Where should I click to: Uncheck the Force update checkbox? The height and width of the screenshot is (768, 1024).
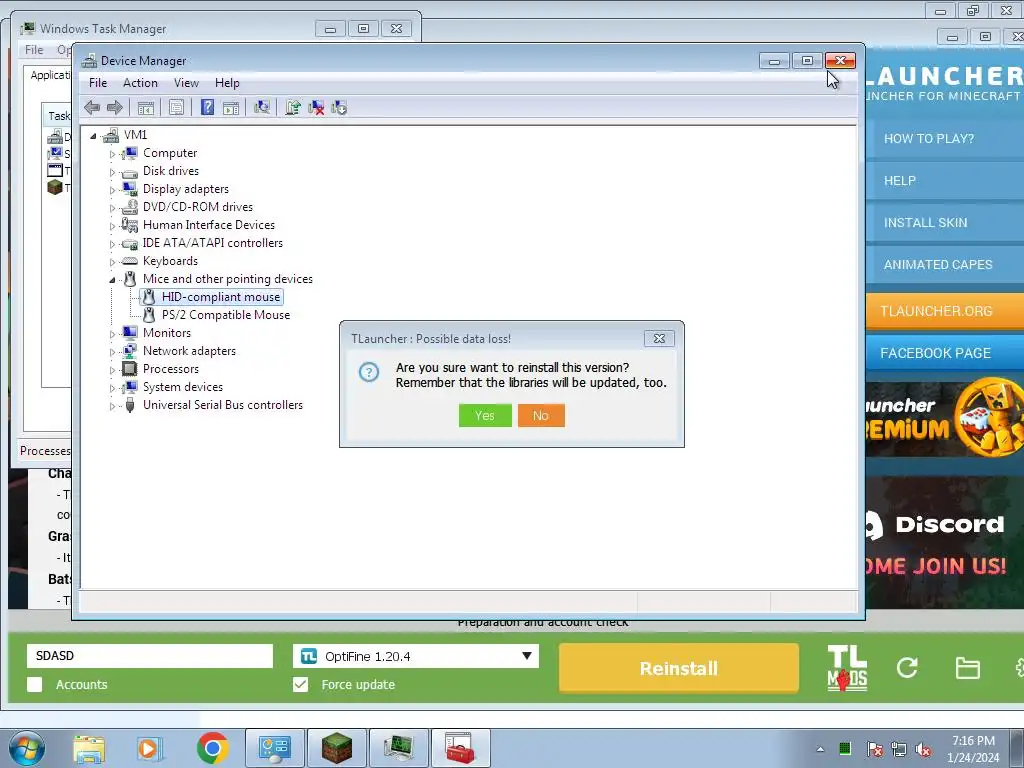coord(300,684)
